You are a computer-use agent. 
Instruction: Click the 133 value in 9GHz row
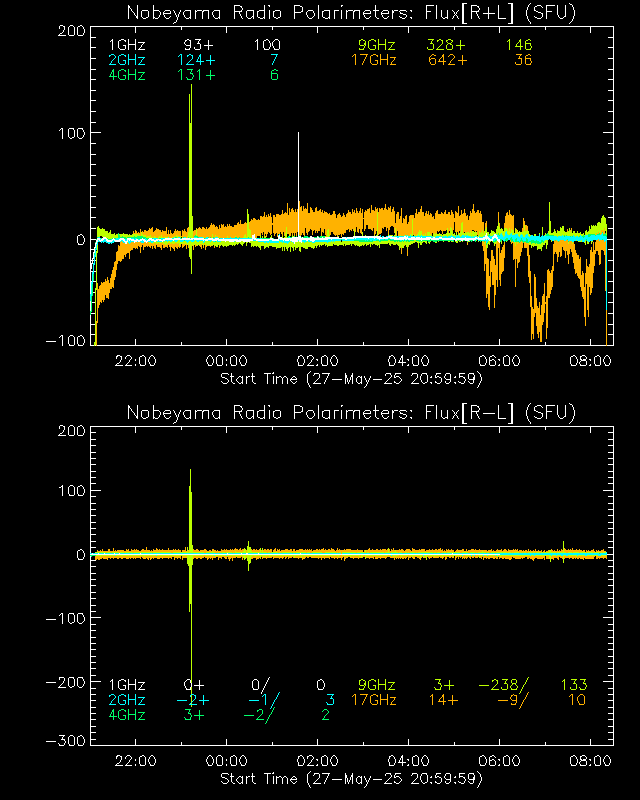pos(574,685)
